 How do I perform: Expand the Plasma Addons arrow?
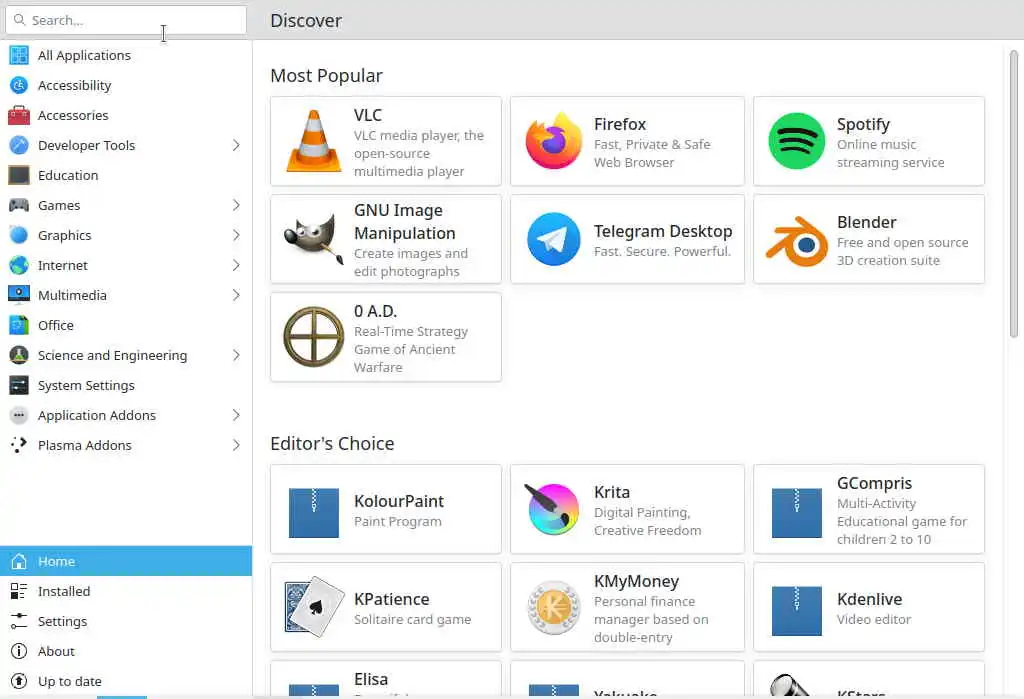click(236, 446)
